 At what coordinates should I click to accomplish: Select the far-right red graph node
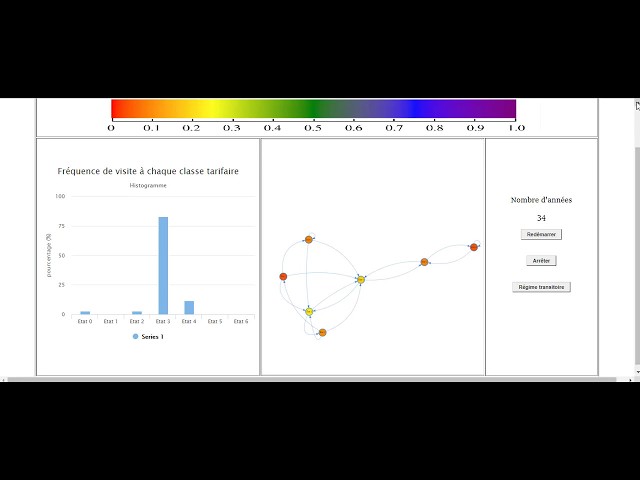click(473, 247)
